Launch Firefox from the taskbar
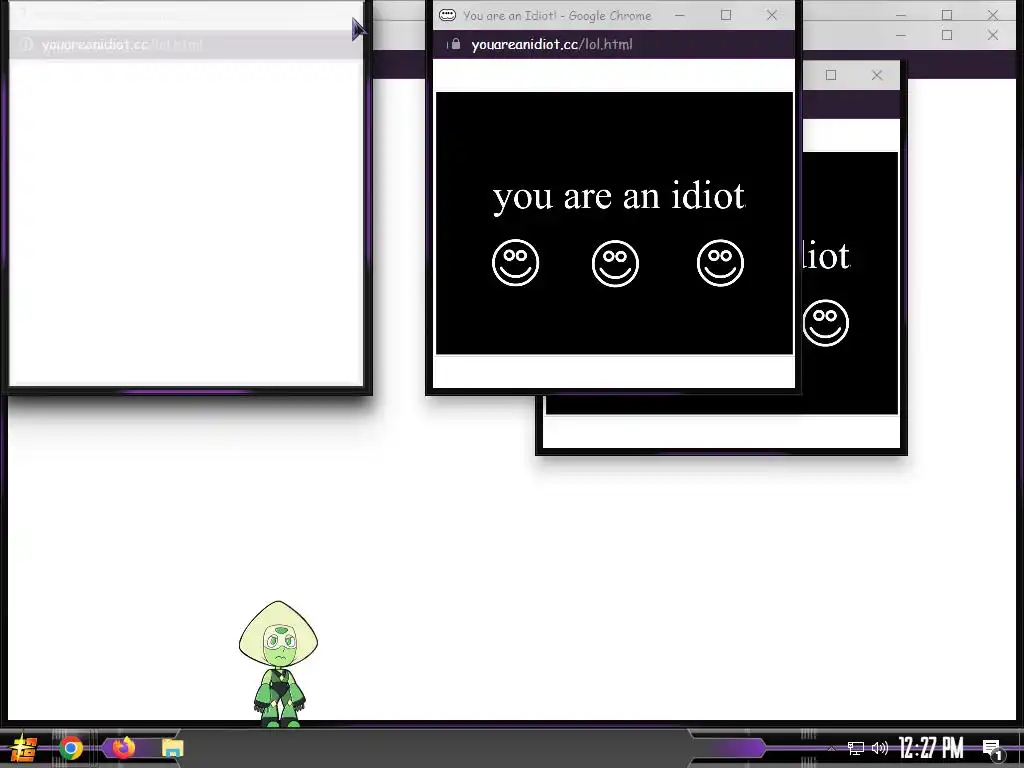The height and width of the screenshot is (768, 1024). pyautogui.click(x=123, y=747)
